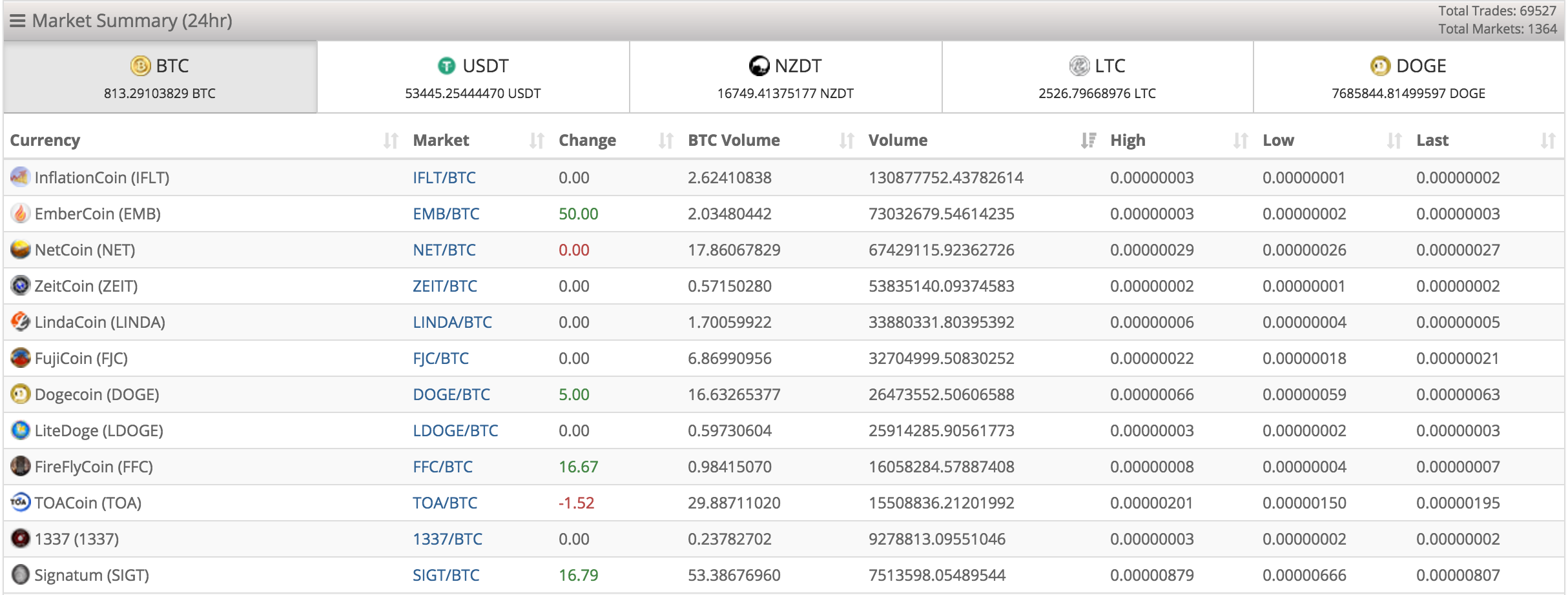Select the Signatum (SIGT) name
The height and width of the screenshot is (595, 1568).
(92, 575)
